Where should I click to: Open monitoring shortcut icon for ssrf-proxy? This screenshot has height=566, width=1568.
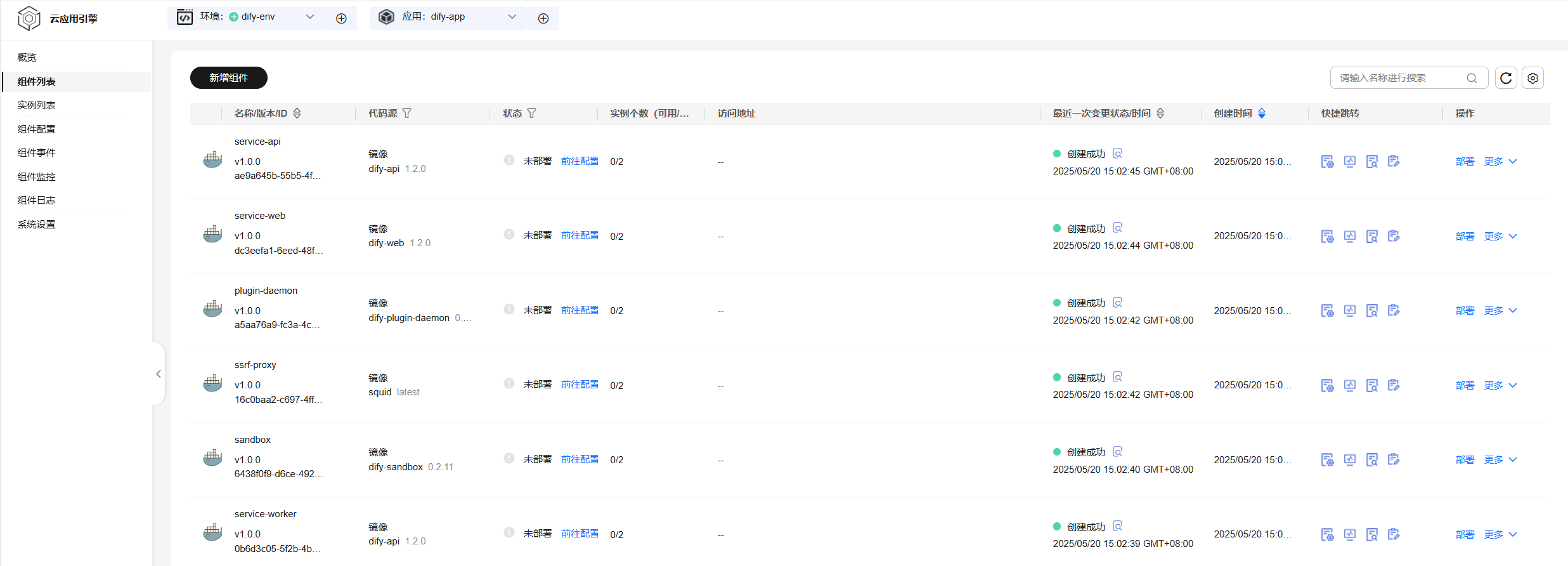click(1350, 385)
